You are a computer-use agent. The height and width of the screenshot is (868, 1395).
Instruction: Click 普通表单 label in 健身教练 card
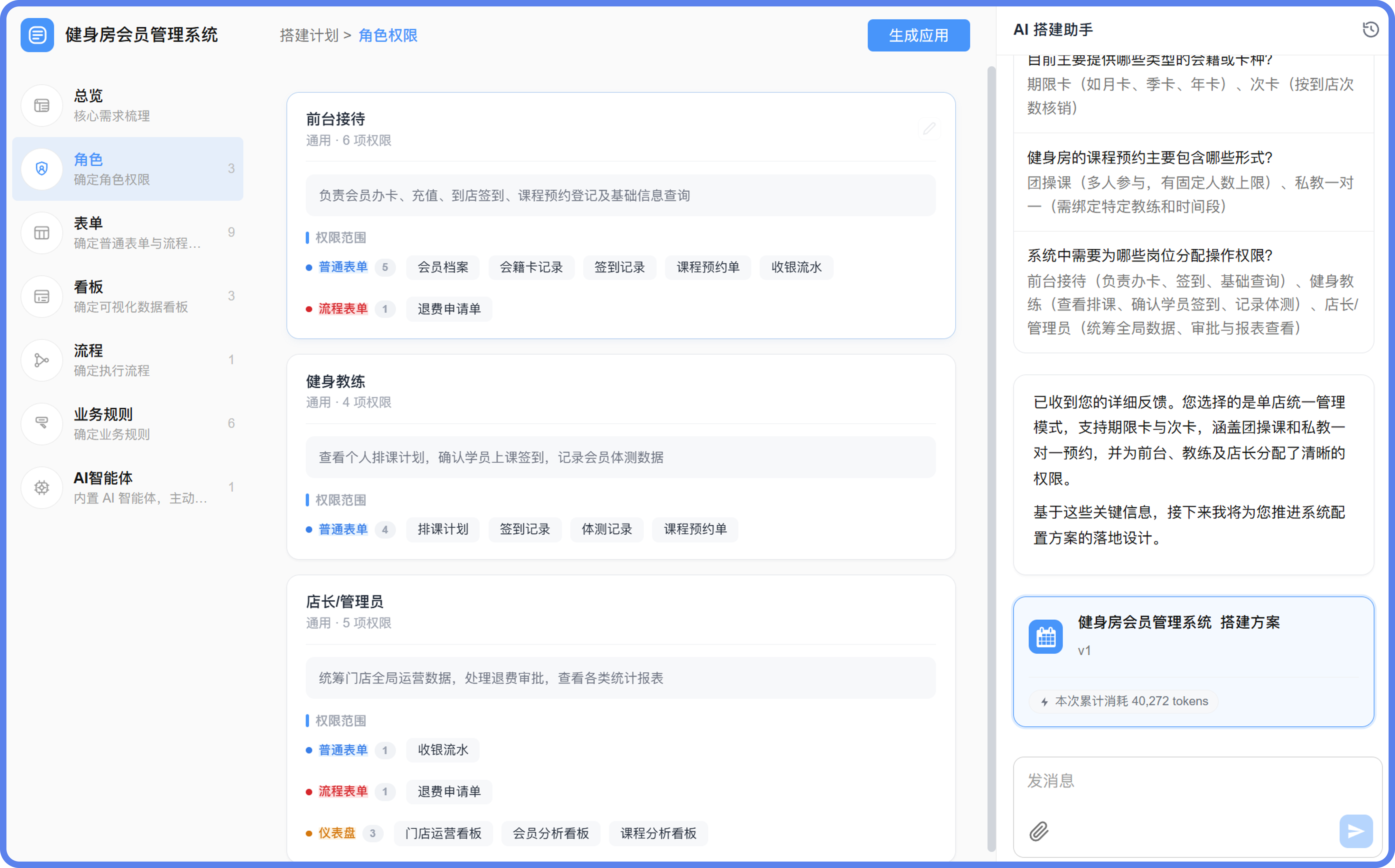pyautogui.click(x=343, y=529)
